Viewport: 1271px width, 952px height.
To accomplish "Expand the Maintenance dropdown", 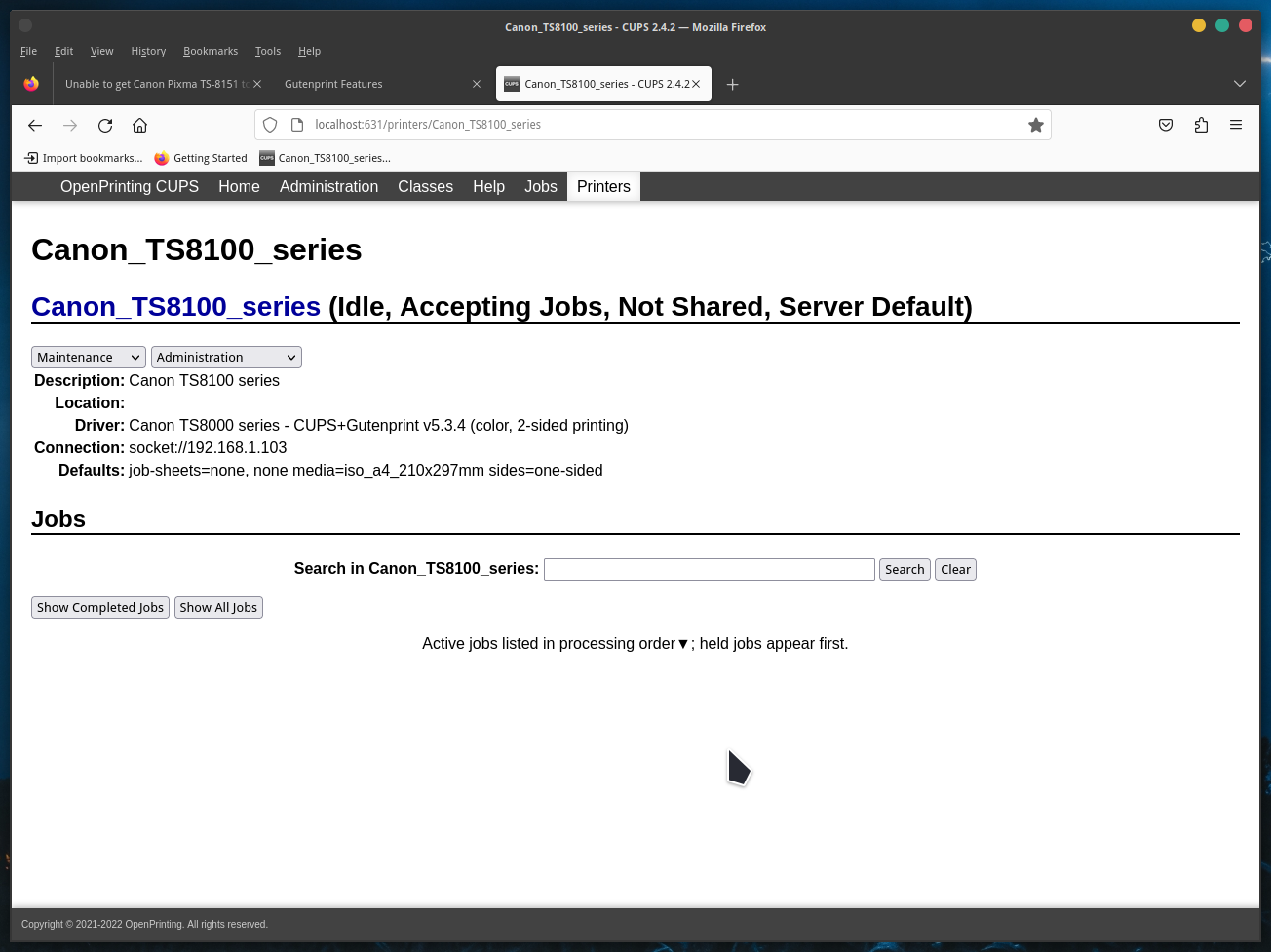I will tap(89, 358).
